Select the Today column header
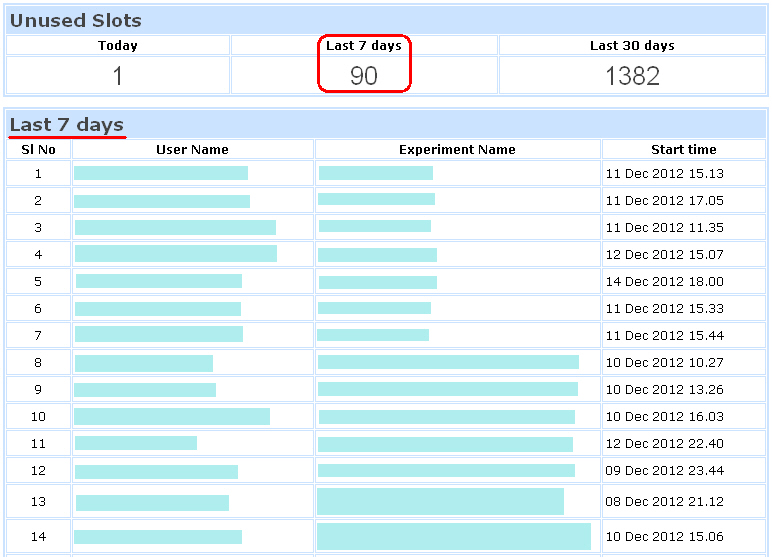The width and height of the screenshot is (772, 557). tap(118, 45)
